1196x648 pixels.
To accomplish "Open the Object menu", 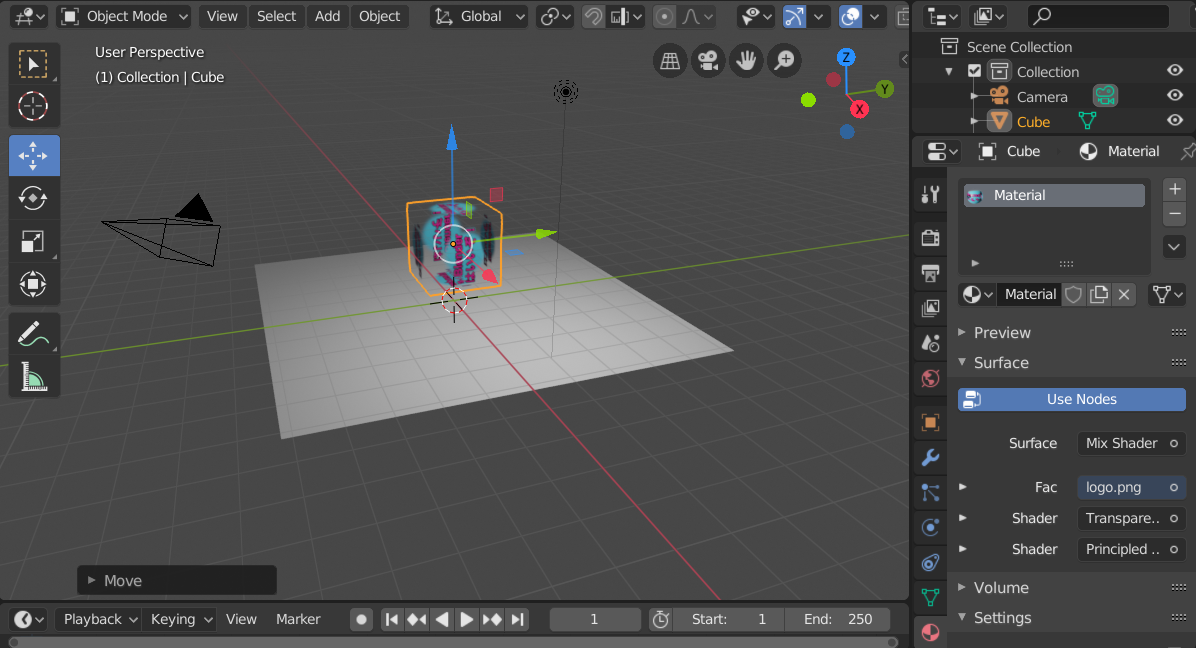I will tap(379, 16).
